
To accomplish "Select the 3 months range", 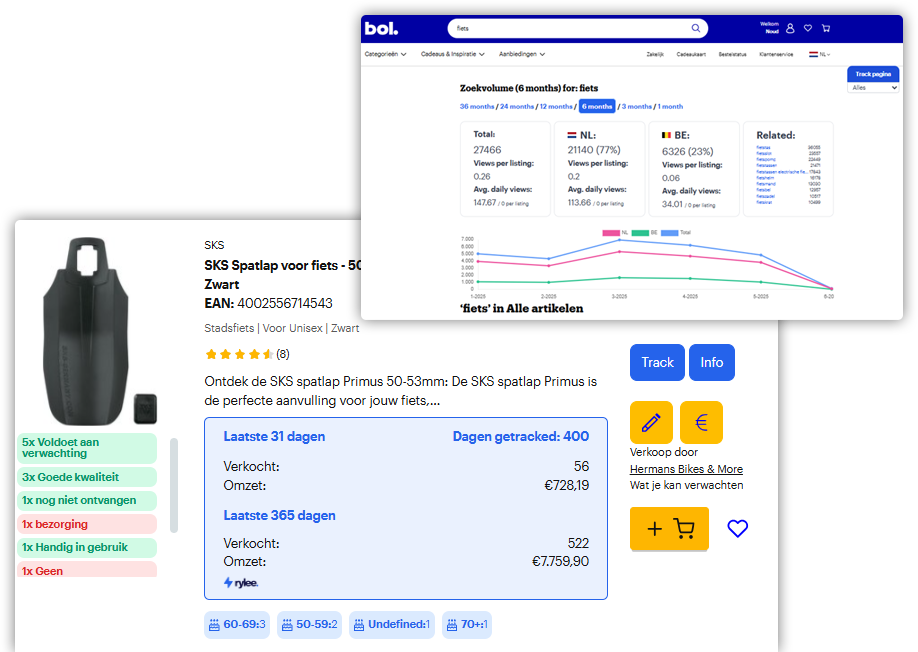I will tap(636, 107).
